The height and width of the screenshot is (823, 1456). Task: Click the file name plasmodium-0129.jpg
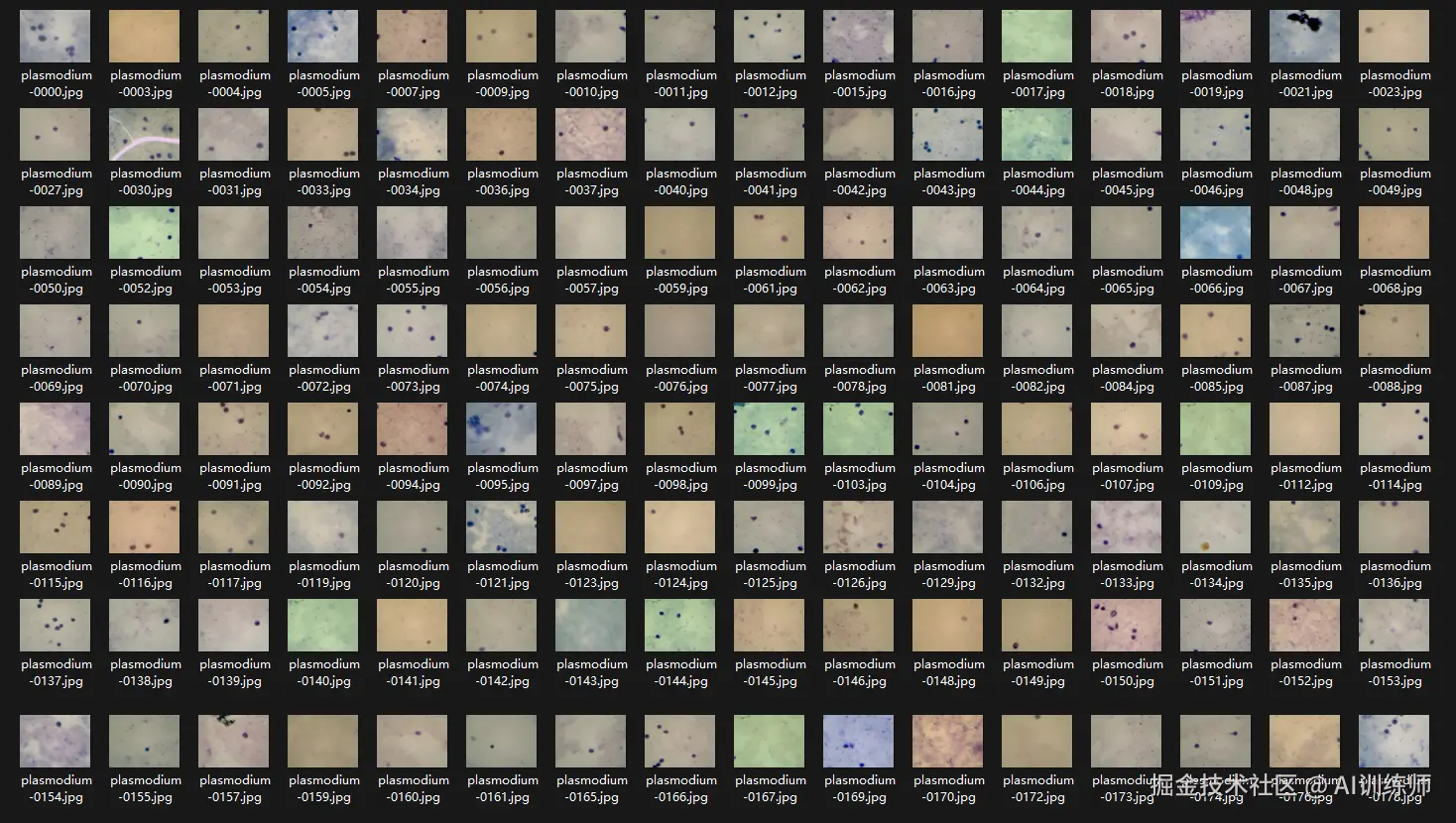click(x=949, y=574)
